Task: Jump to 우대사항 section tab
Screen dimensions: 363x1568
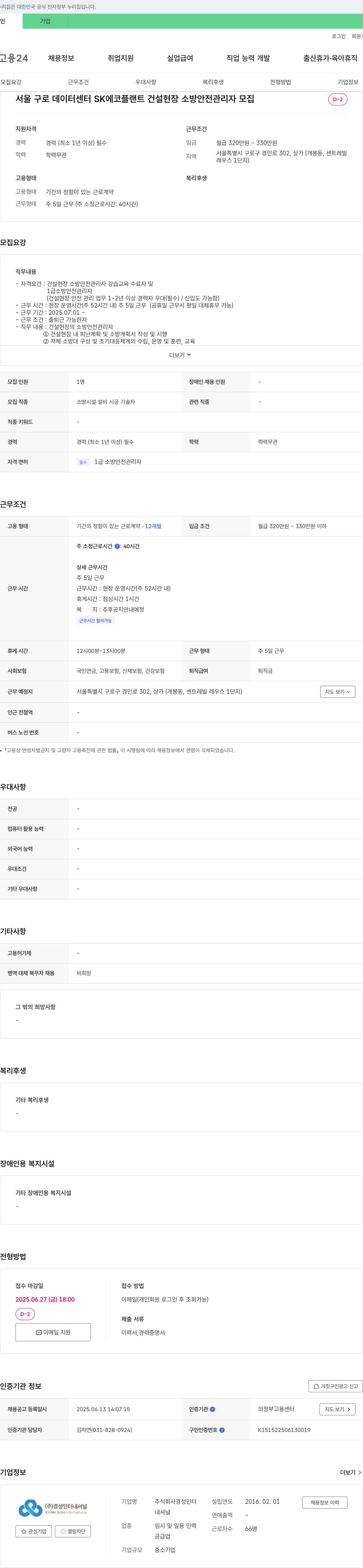Action: pyautogui.click(x=146, y=82)
